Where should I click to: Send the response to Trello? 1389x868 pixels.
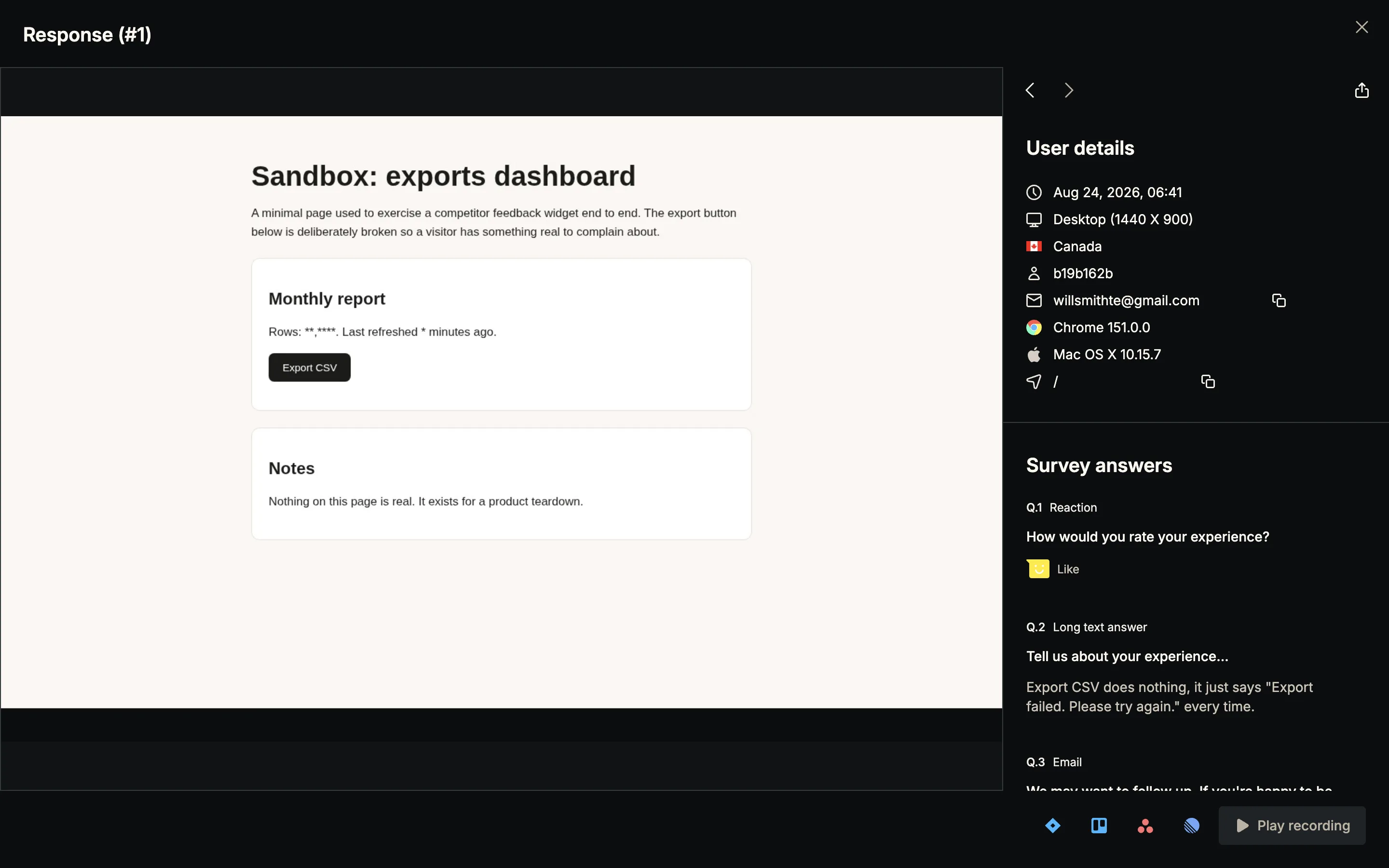1099,826
